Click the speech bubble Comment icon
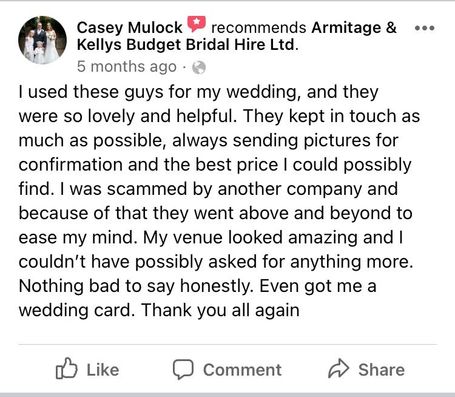The height and width of the screenshot is (397, 455). click(x=183, y=369)
